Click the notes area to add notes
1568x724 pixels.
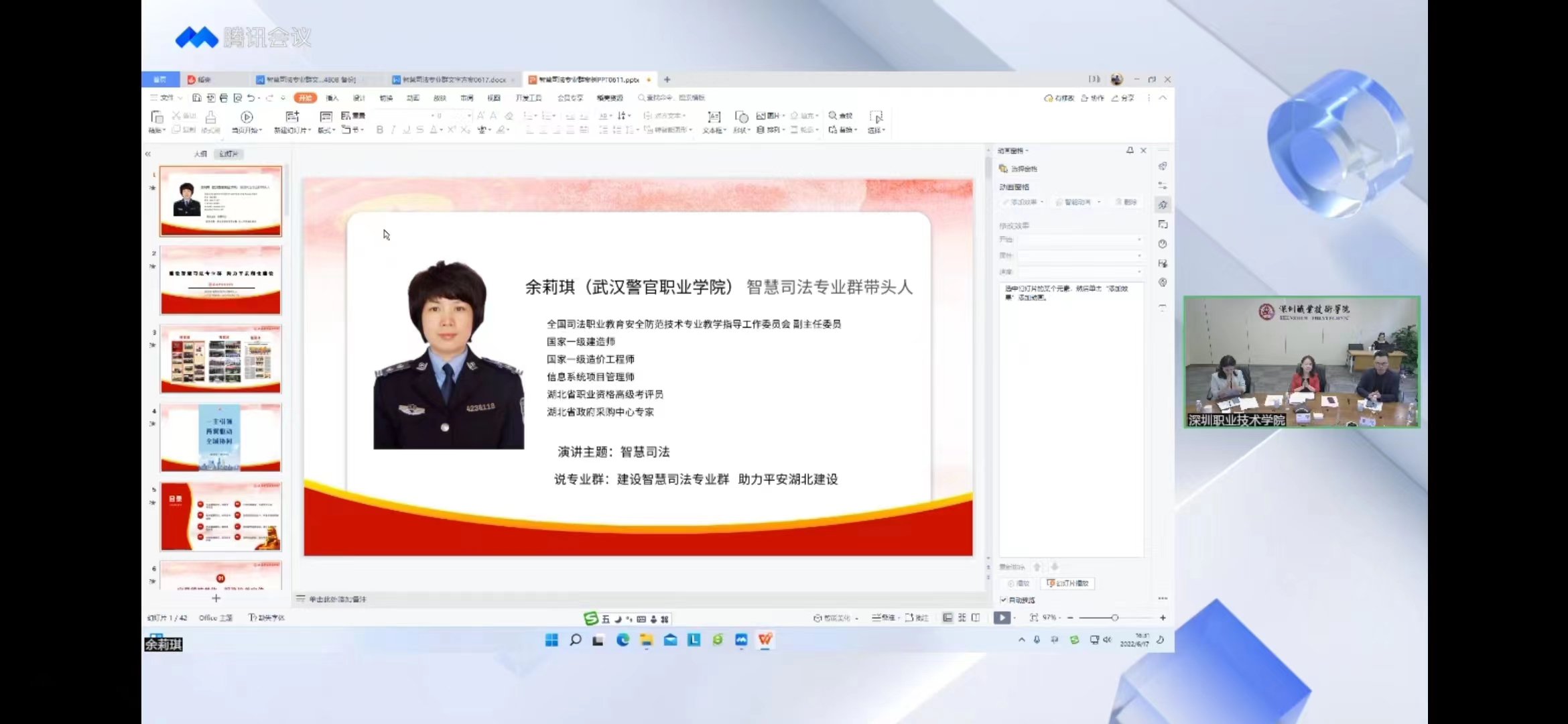coord(337,599)
